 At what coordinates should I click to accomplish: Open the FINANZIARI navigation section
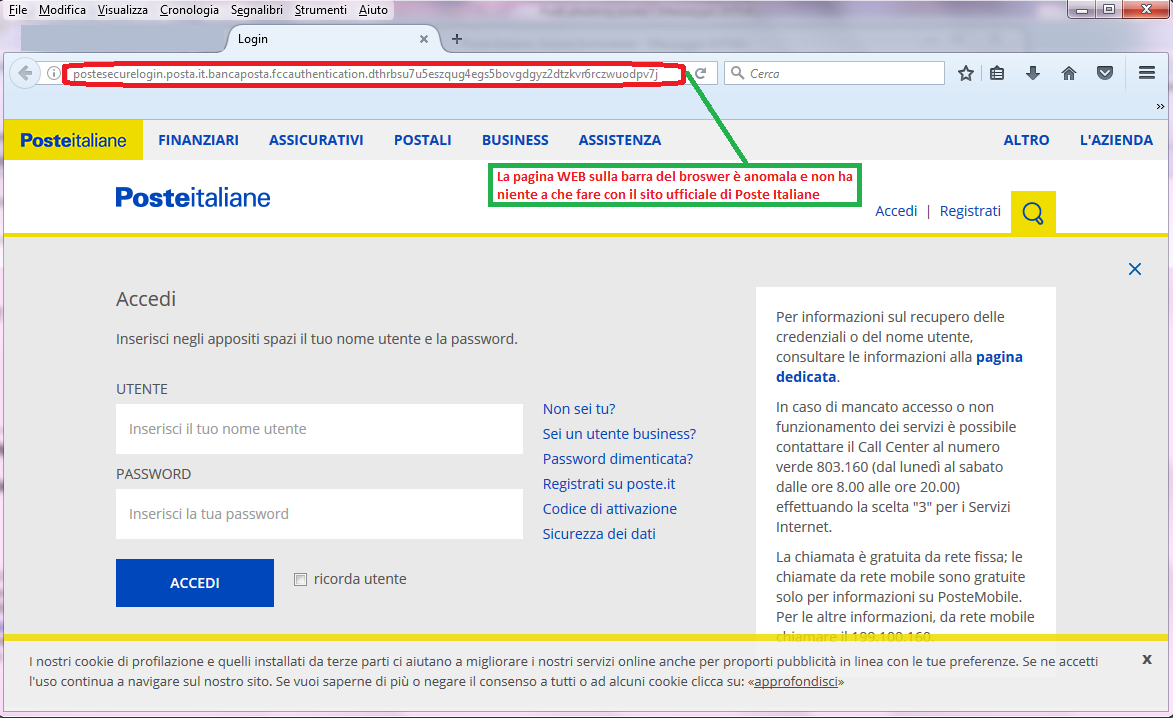pyautogui.click(x=198, y=140)
